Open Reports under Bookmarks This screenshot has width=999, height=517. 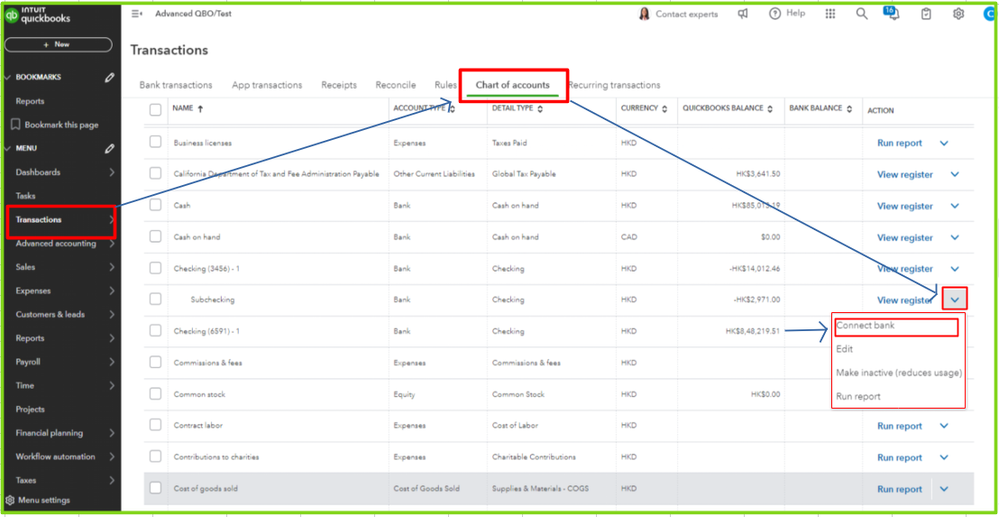[x=30, y=101]
